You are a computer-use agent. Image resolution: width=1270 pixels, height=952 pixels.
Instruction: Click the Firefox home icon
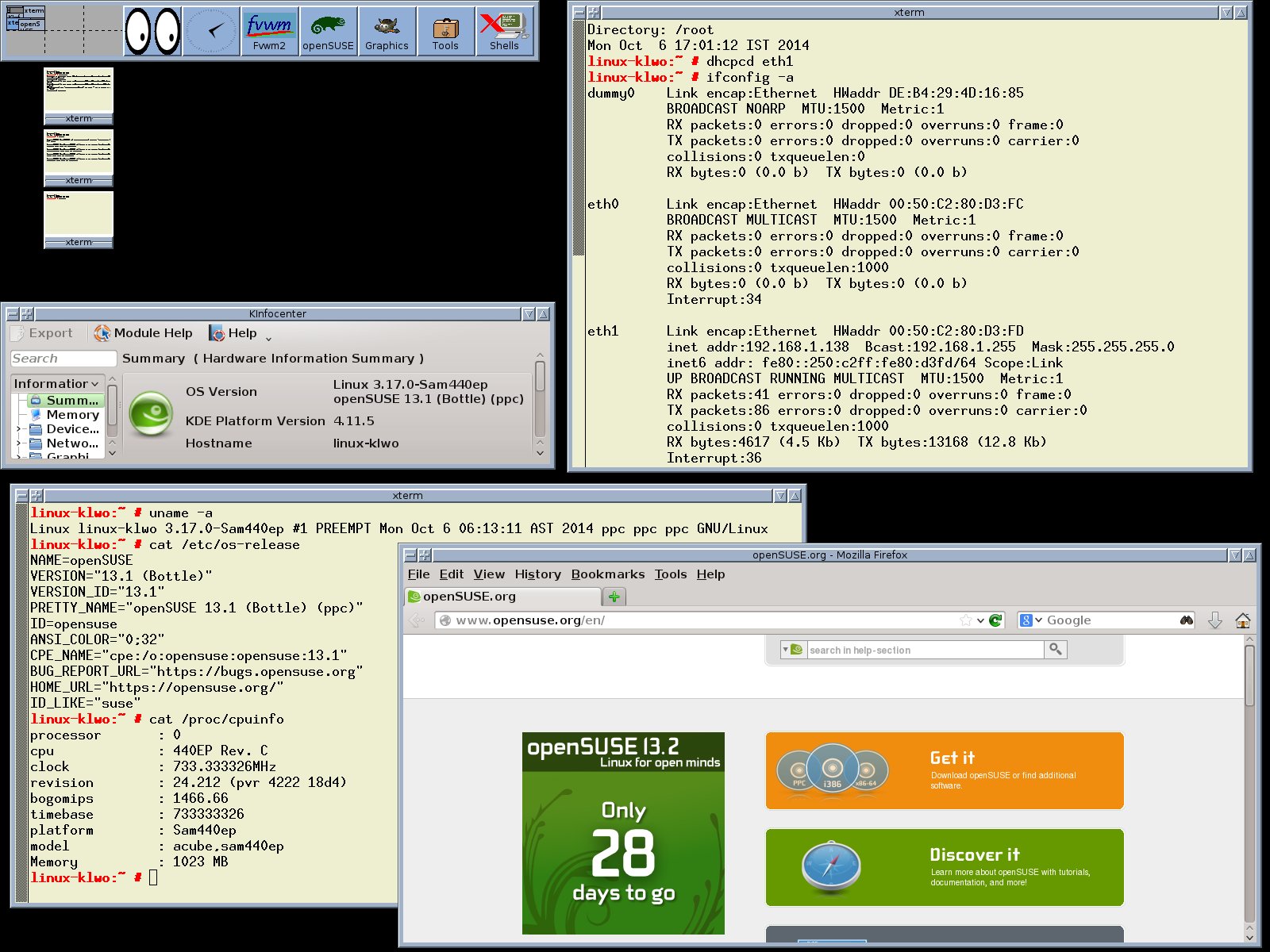[1242, 620]
